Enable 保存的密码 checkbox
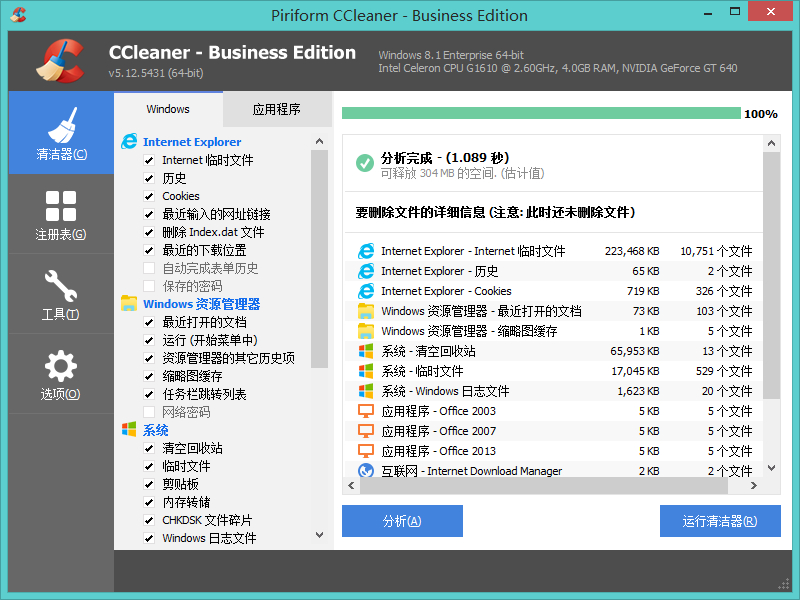 (149, 286)
